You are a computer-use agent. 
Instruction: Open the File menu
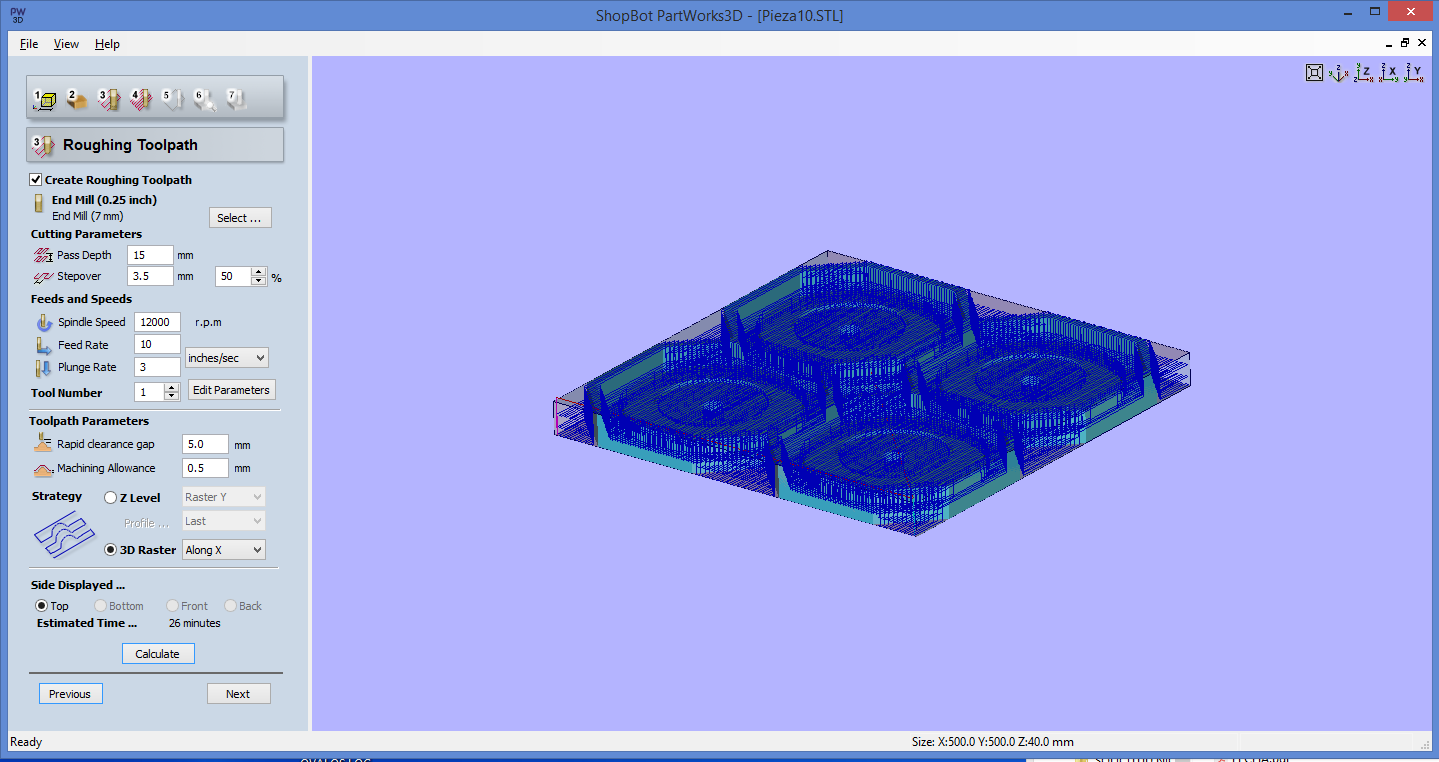[x=29, y=44]
